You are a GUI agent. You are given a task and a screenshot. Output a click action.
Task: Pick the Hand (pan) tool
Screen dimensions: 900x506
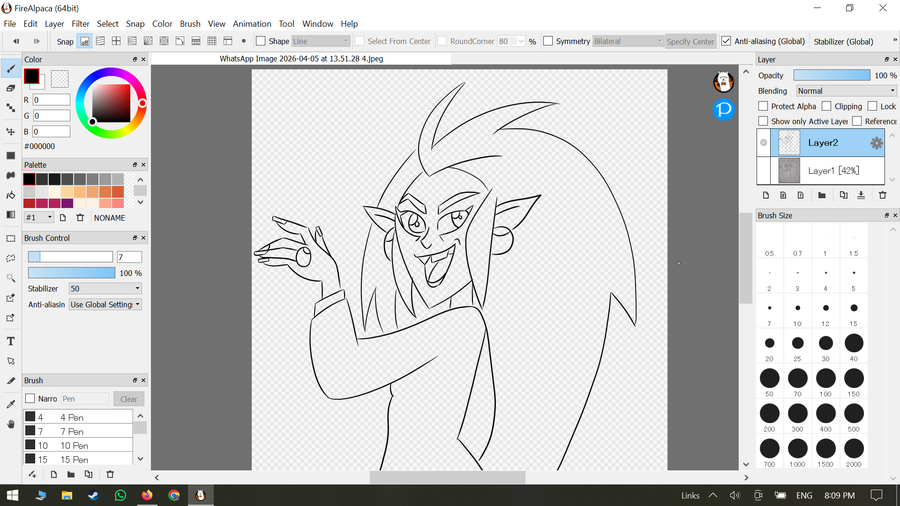[x=11, y=424]
